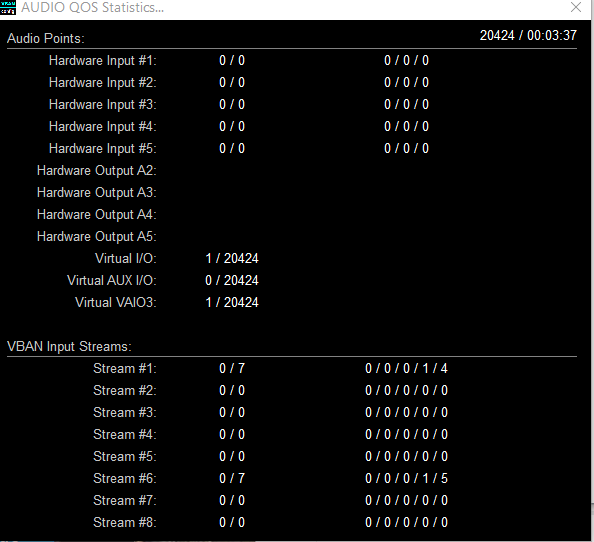This screenshot has height=542, width=594.
Task: Close the AUDIO QOS Statistics window
Action: [x=576, y=7]
